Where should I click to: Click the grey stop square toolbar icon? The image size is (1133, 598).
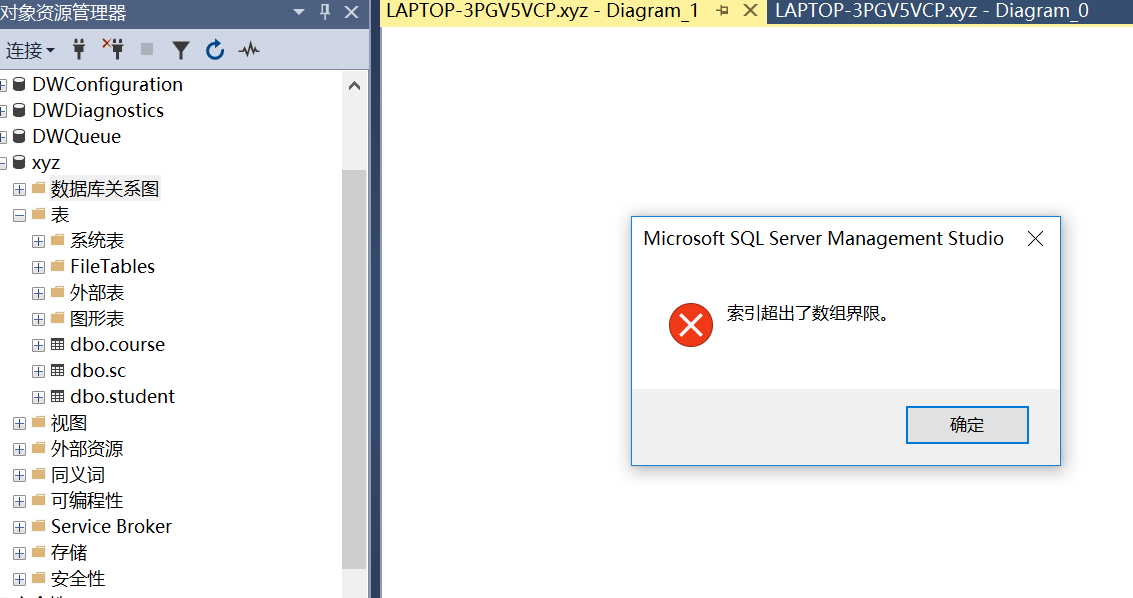(x=147, y=49)
